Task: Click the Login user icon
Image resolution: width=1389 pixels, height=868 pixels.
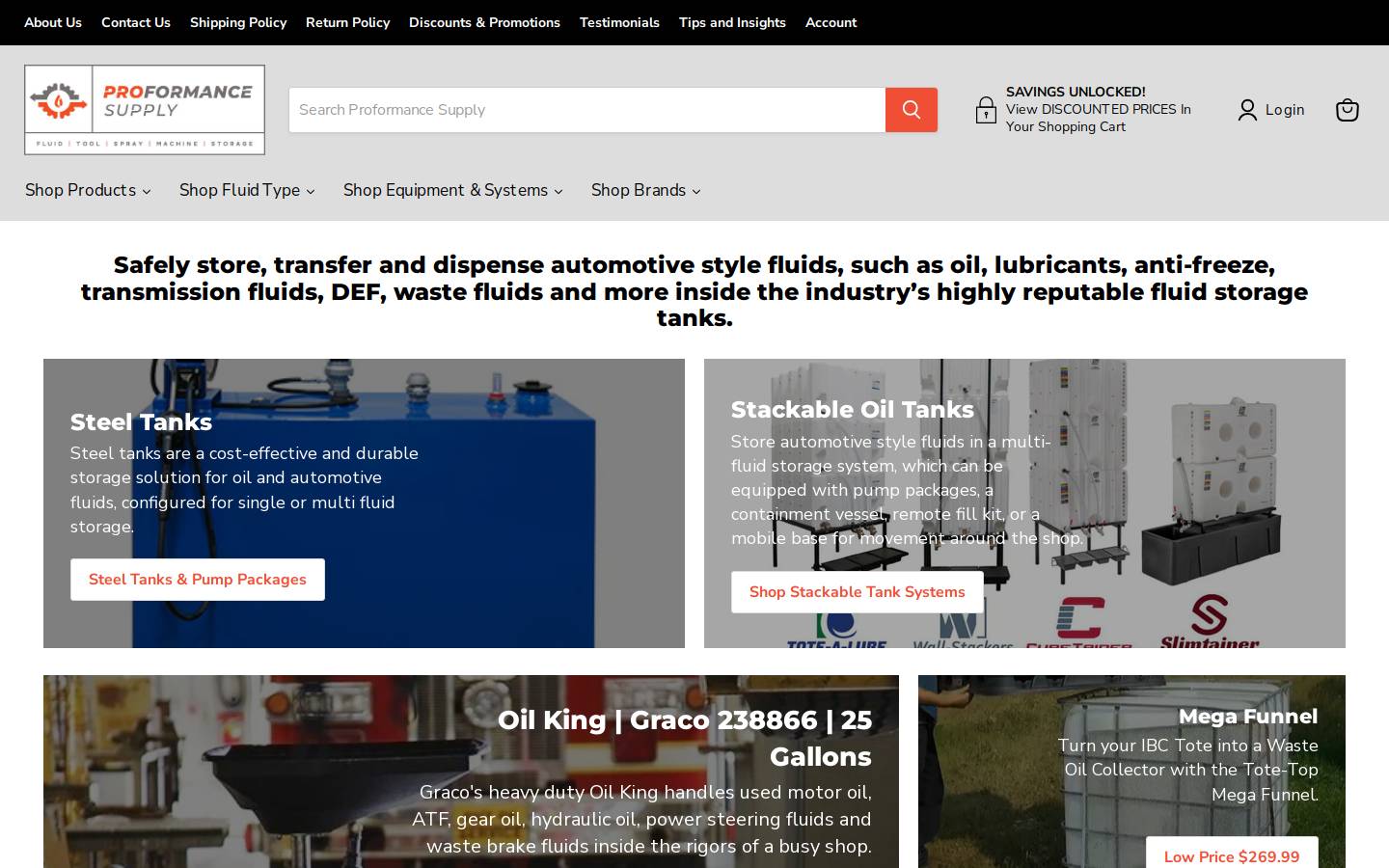Action: (x=1247, y=110)
